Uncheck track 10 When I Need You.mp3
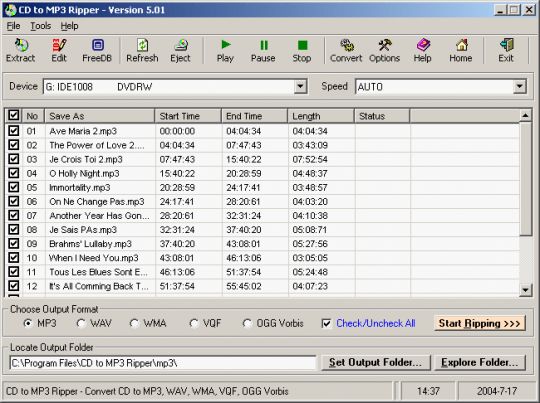This screenshot has width=540, height=403. pyautogui.click(x=14, y=258)
